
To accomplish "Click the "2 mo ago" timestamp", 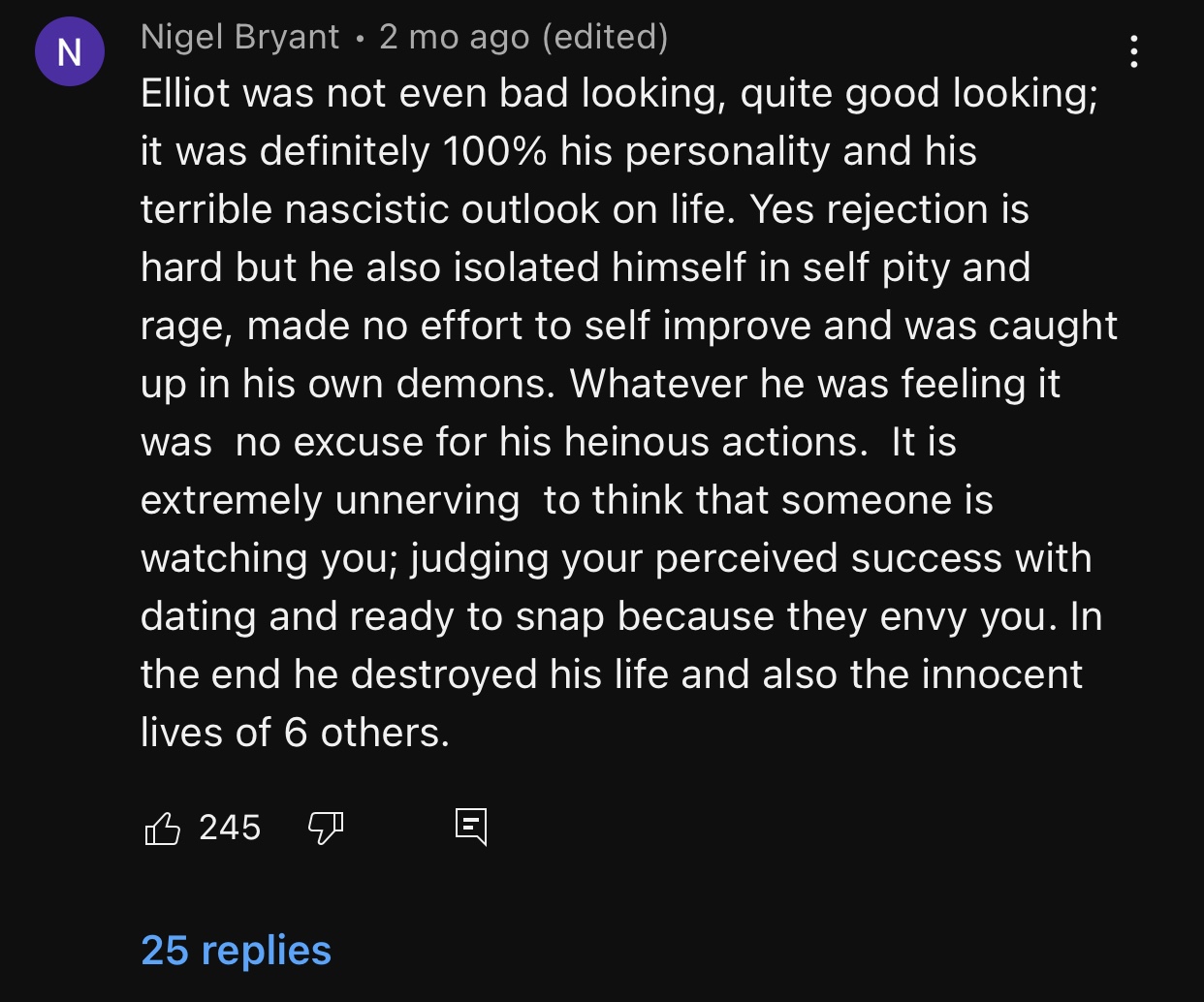I will click(x=455, y=37).
